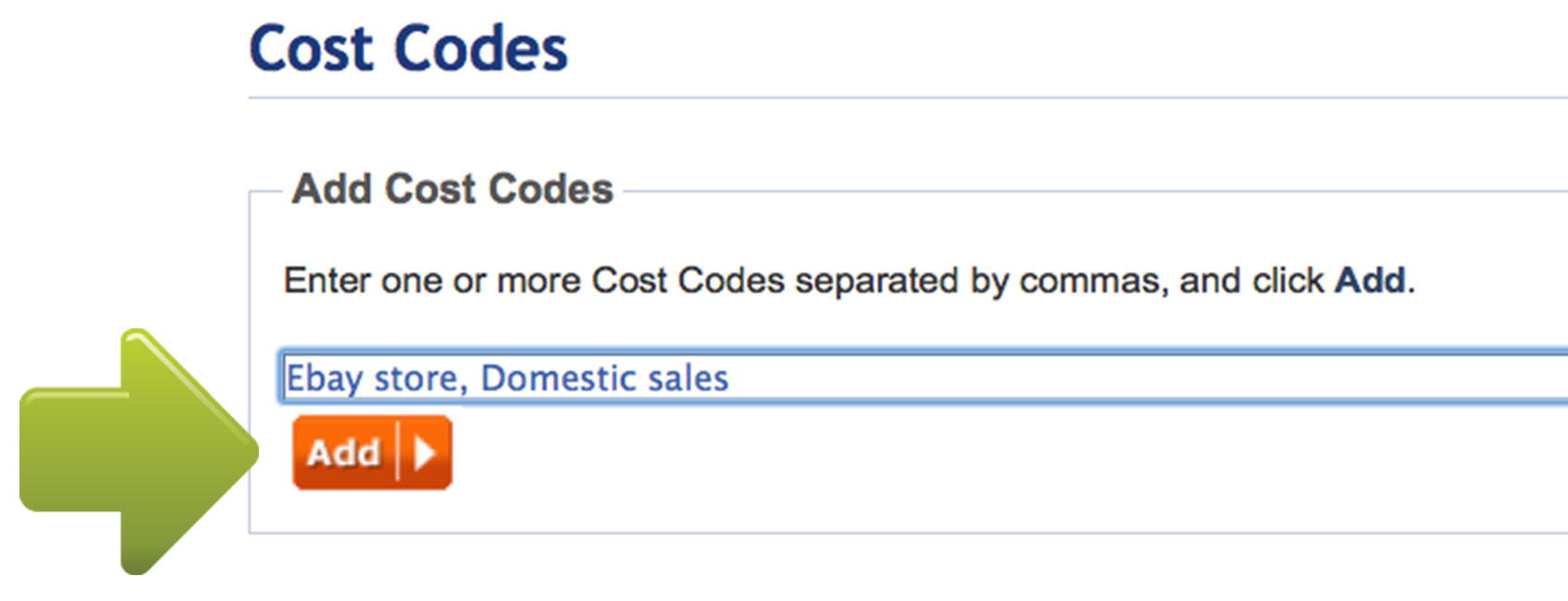Image resolution: width=1568 pixels, height=601 pixels.
Task: Click the white triangle icon on Add button
Action: (425, 453)
